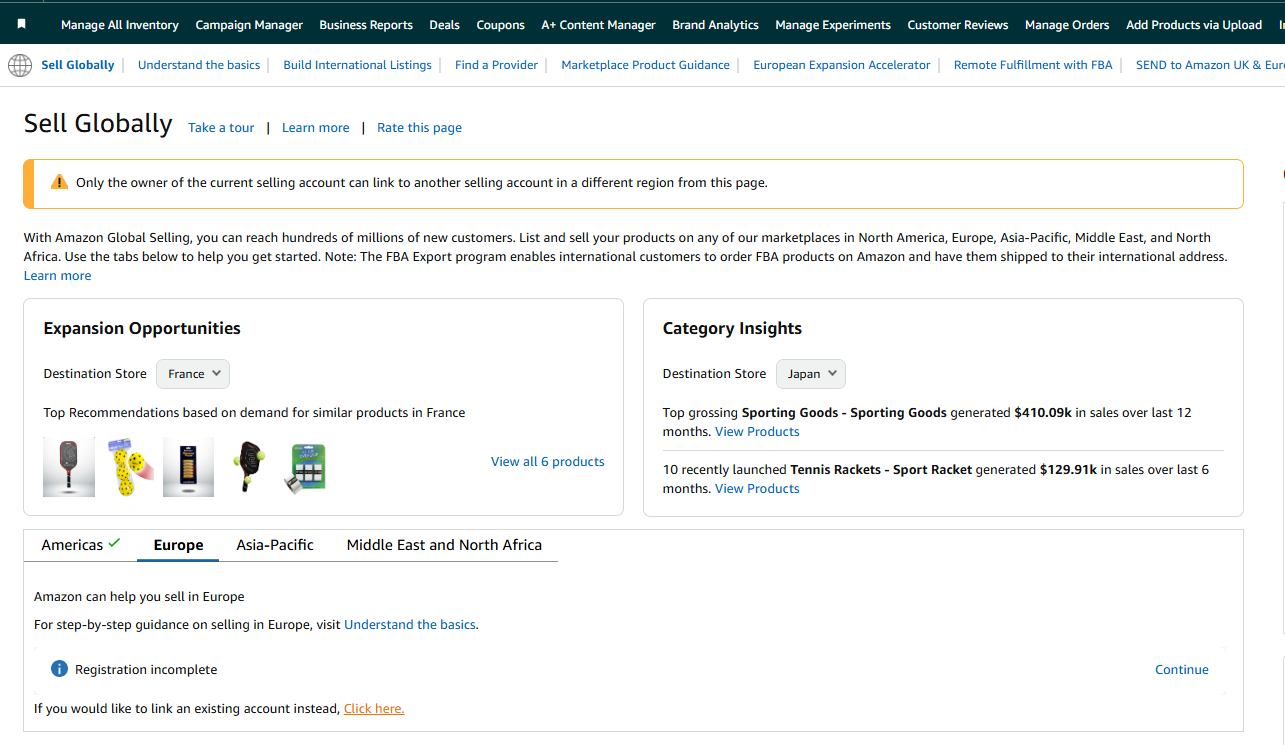The width and height of the screenshot is (1285, 745).
Task: Continue the incomplete registration
Action: click(1182, 670)
